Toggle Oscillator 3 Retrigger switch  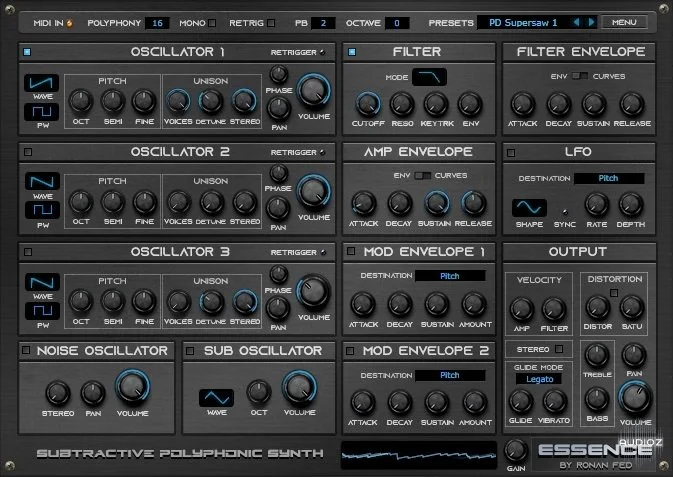pyautogui.click(x=323, y=252)
